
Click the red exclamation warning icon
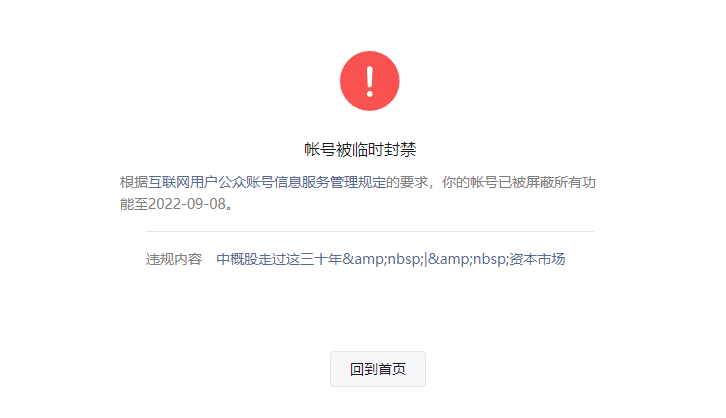tap(369, 81)
